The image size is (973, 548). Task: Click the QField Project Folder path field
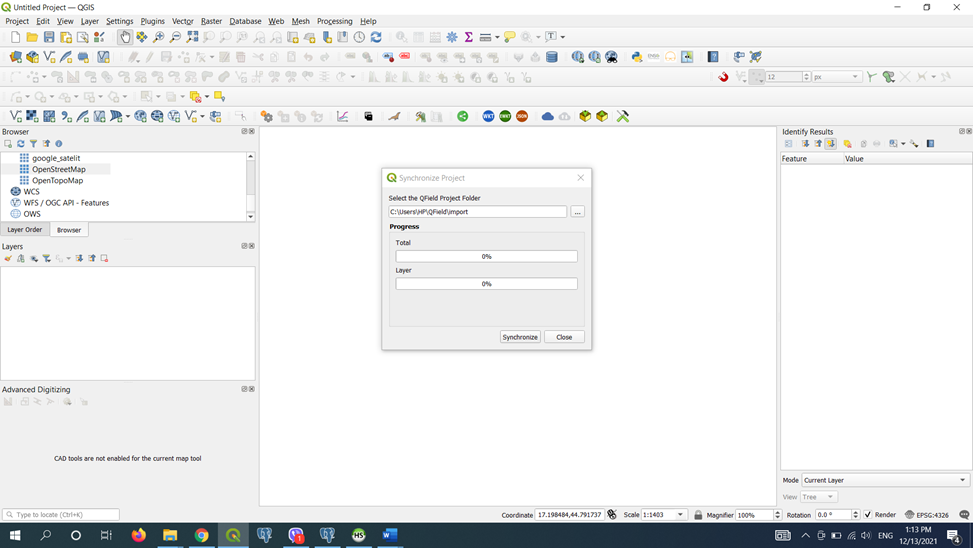477,212
